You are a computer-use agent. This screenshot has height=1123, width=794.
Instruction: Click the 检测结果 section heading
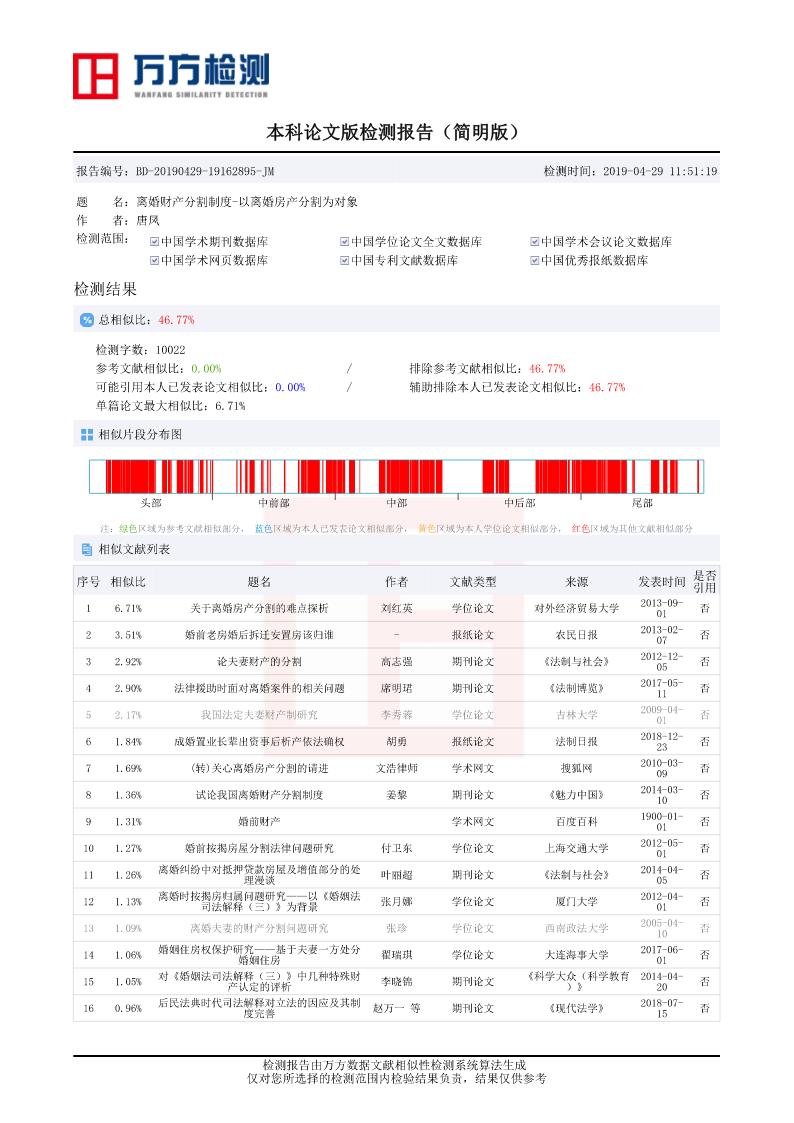[105, 289]
